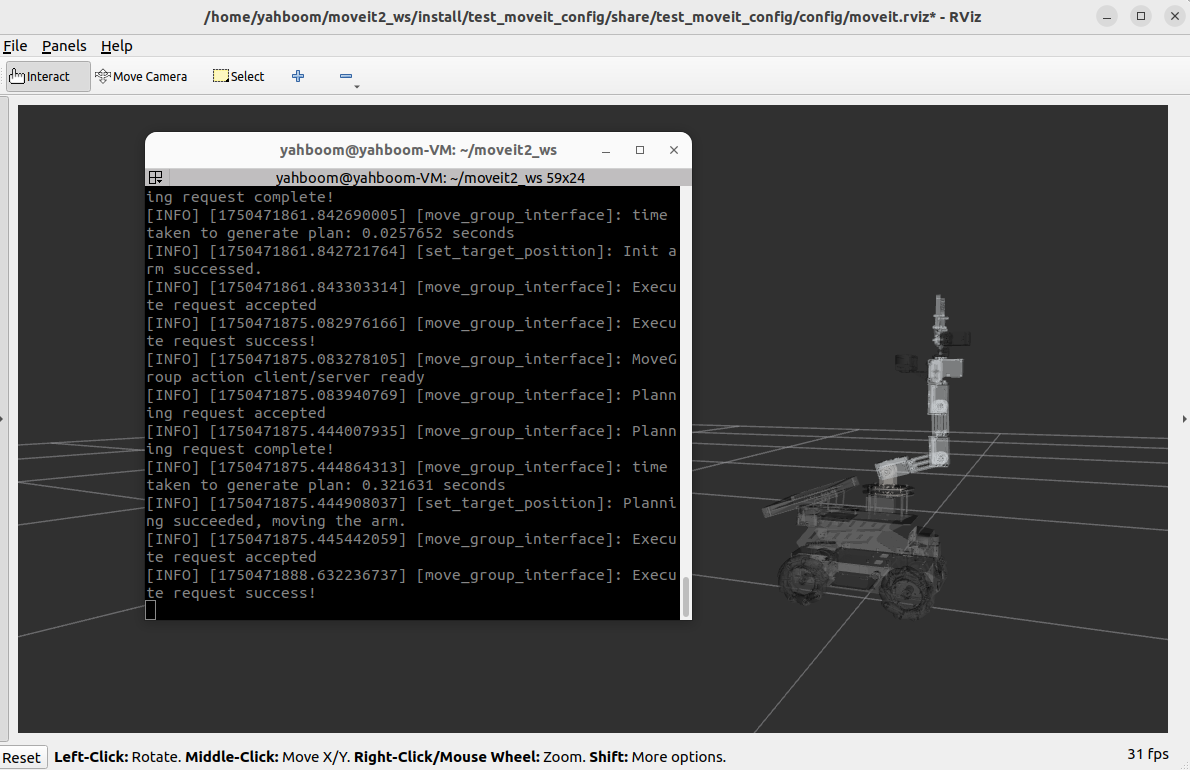Click the blue minus remove-tool icon

click(346, 76)
